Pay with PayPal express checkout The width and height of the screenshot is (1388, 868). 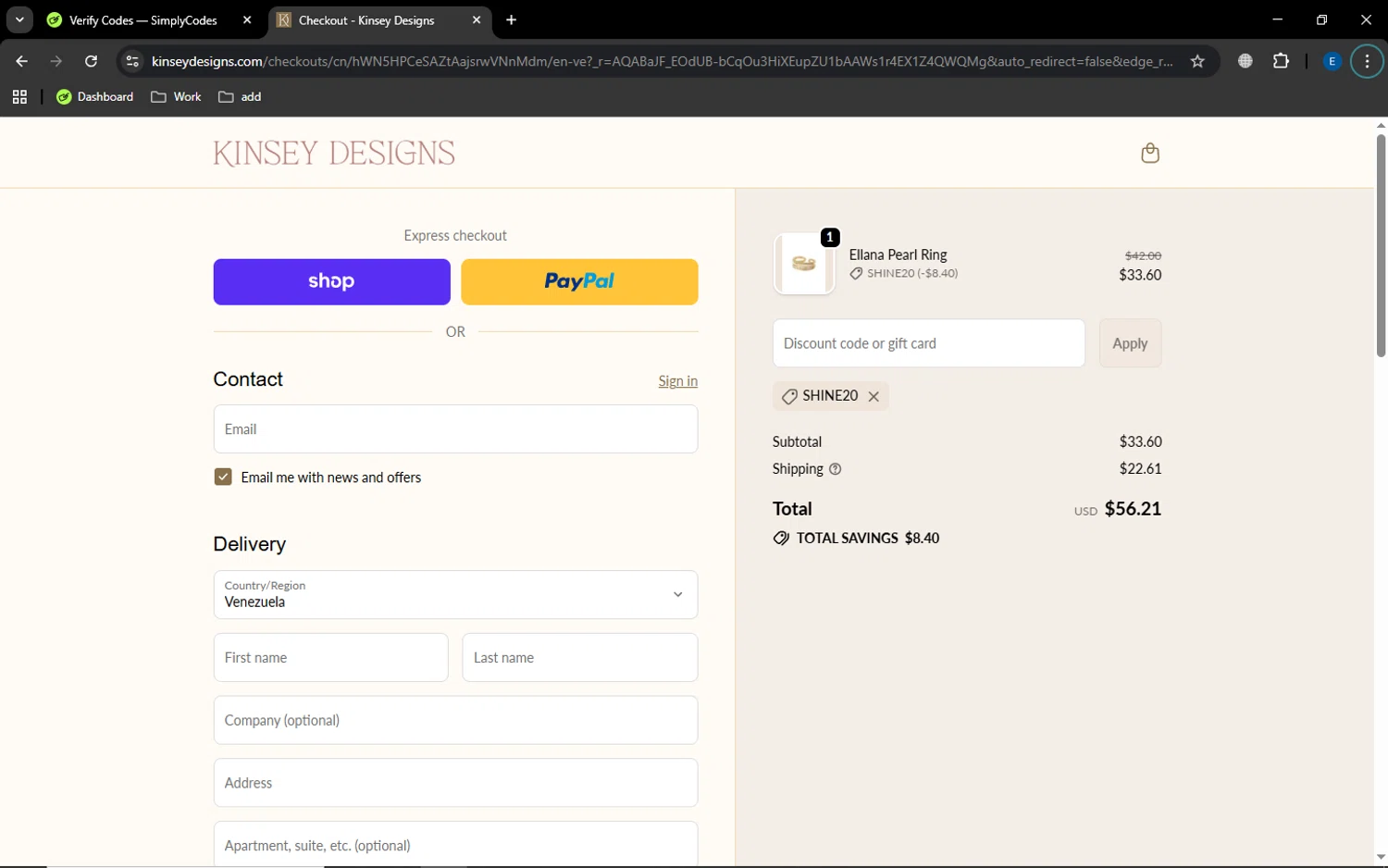pos(579,281)
